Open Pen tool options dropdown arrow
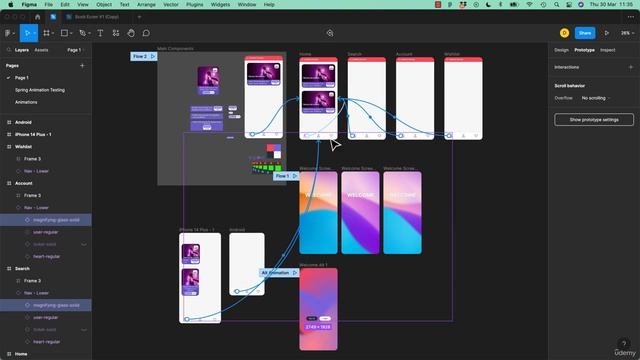This screenshot has height=360, width=640. coord(89,33)
